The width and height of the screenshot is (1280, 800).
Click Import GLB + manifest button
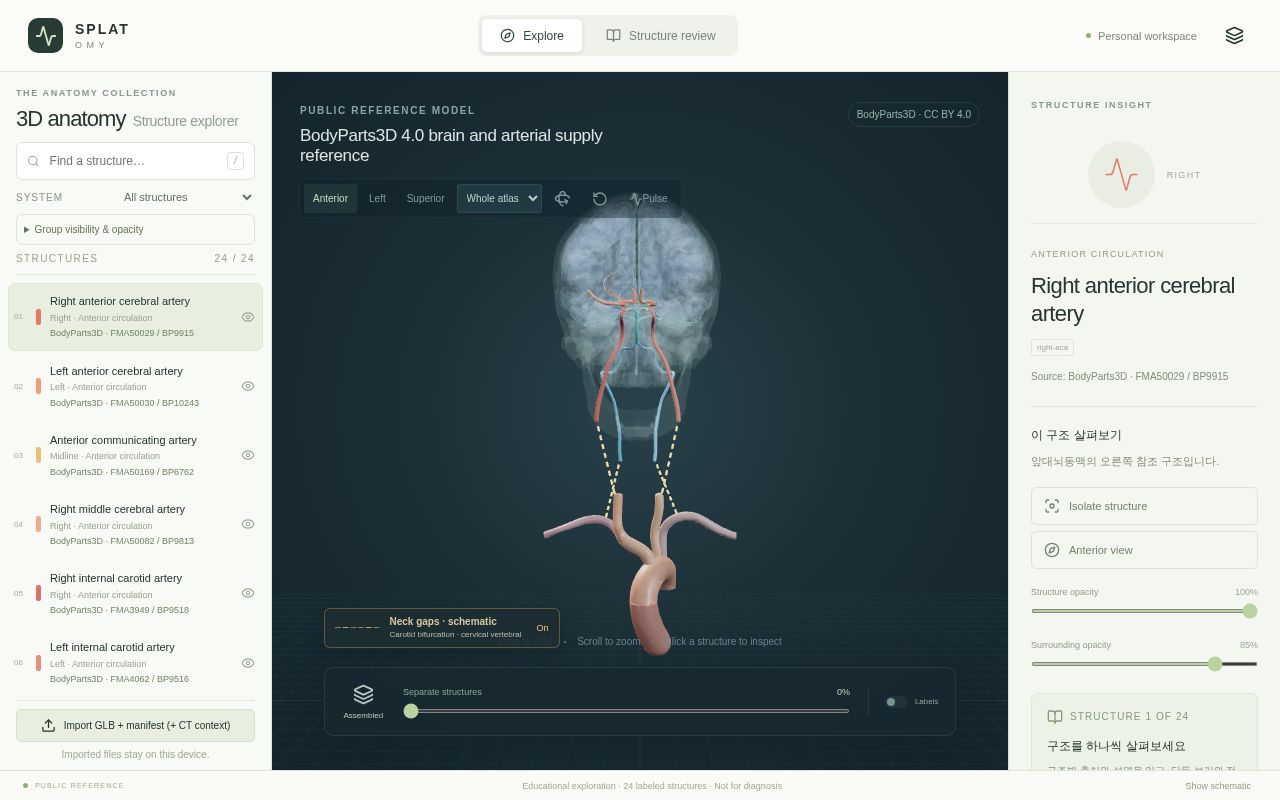click(x=135, y=725)
